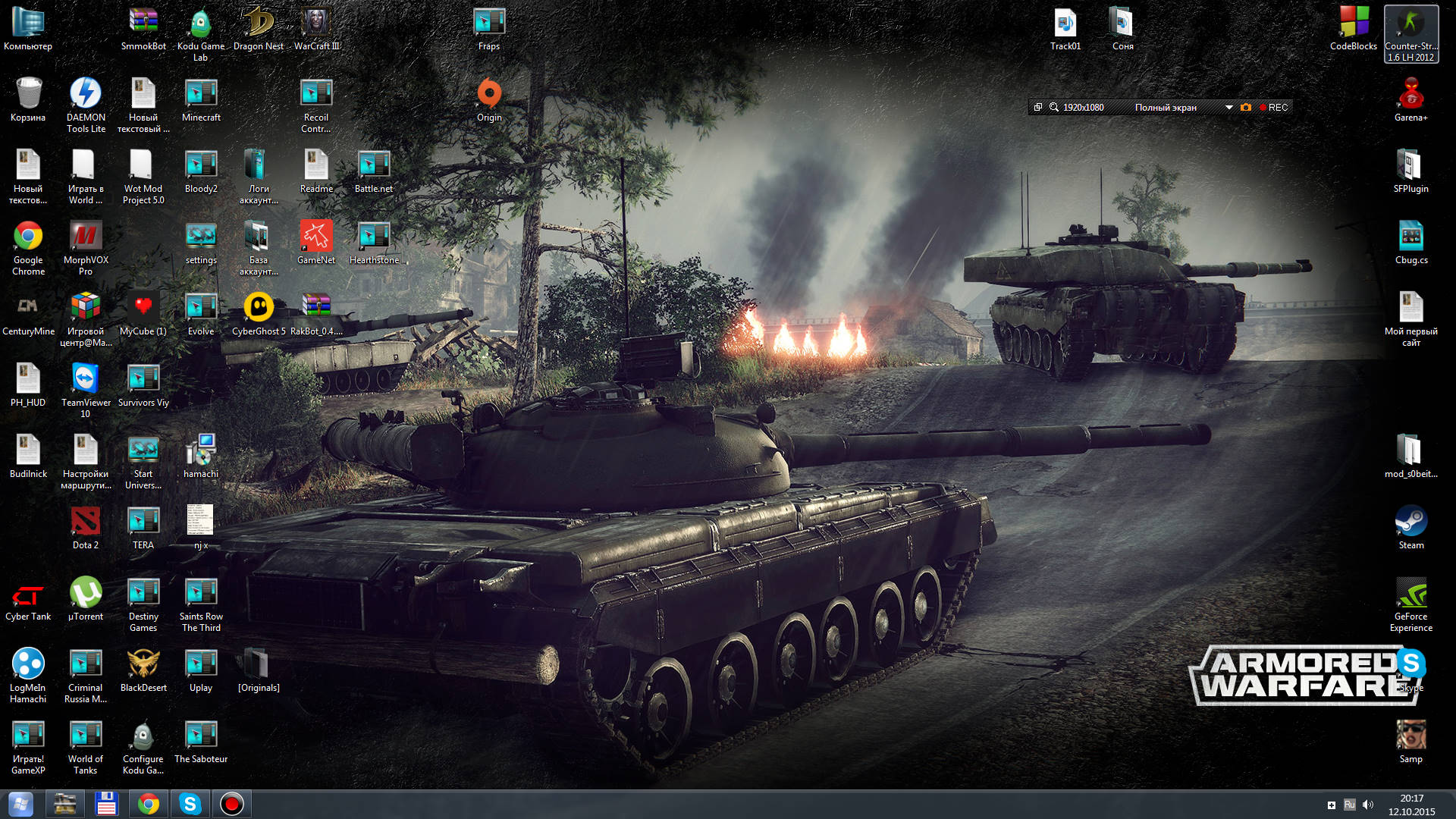Open the volume speaker tray icon
Screen dimensions: 1456x819
[x=1368, y=805]
